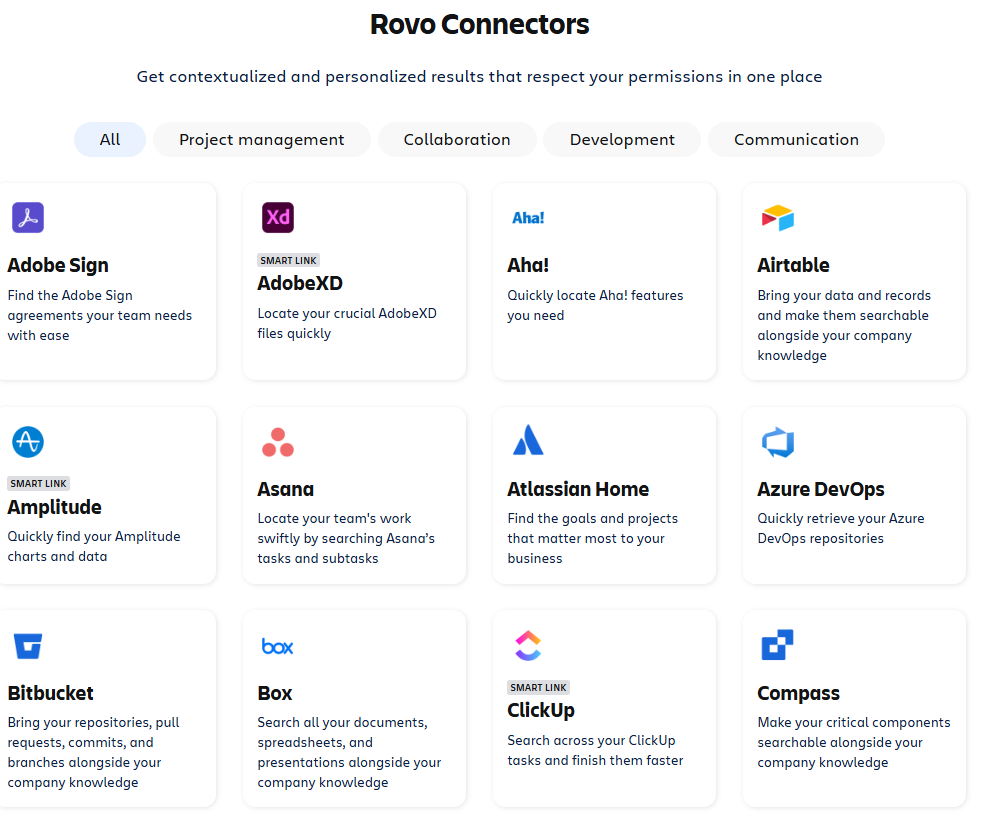Click 'Bring your repositories, pull requests' Bitbucket text

93,752
